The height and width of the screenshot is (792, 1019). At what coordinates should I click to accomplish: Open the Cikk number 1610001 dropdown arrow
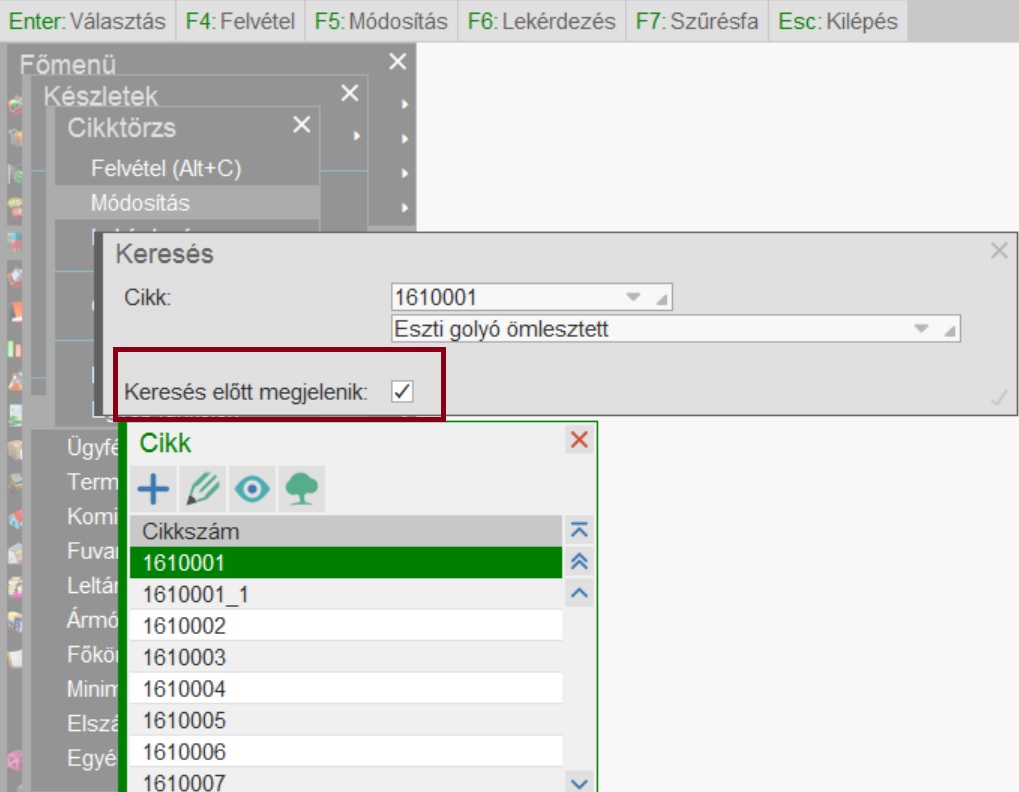point(633,298)
